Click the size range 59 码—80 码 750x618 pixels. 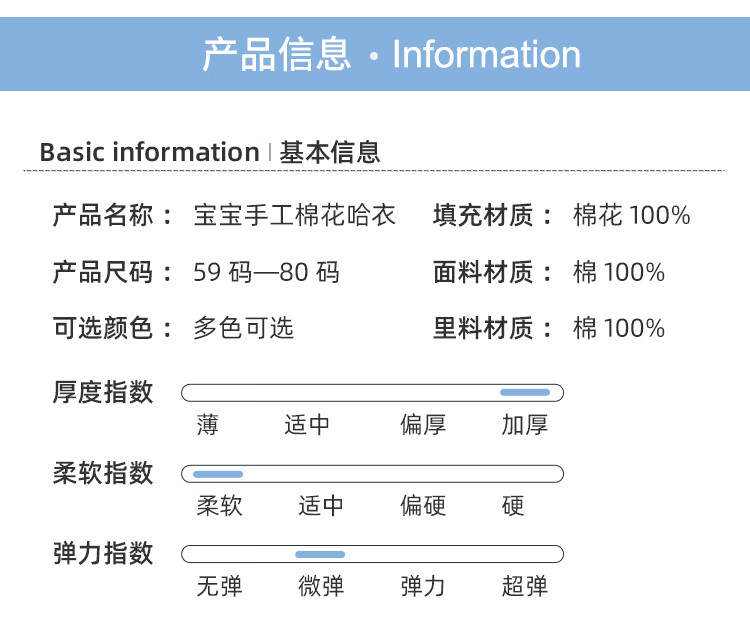pyautogui.click(x=266, y=272)
